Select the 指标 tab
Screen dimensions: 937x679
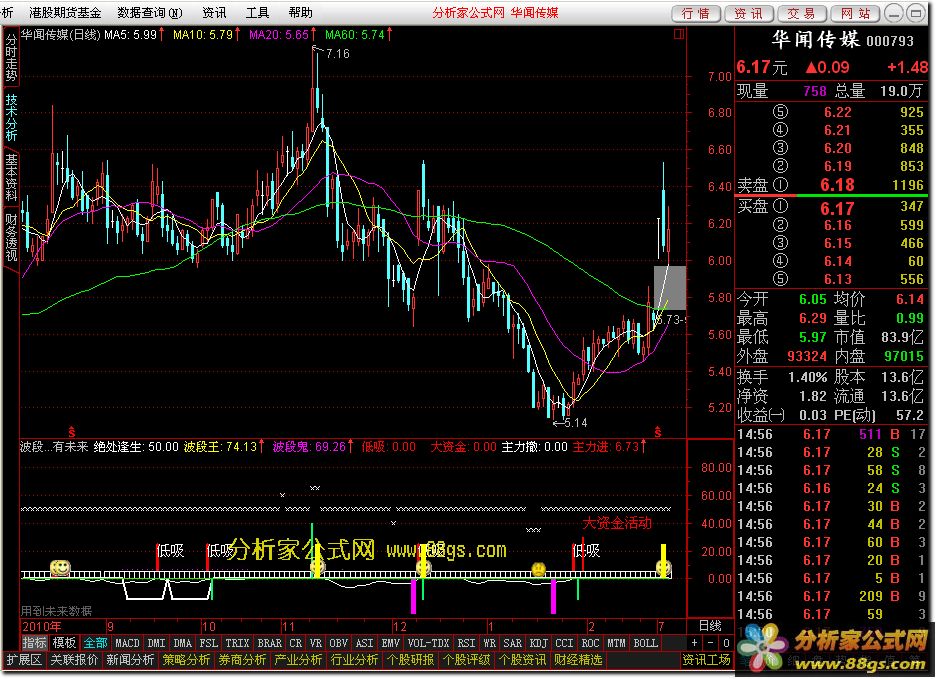click(x=34, y=644)
